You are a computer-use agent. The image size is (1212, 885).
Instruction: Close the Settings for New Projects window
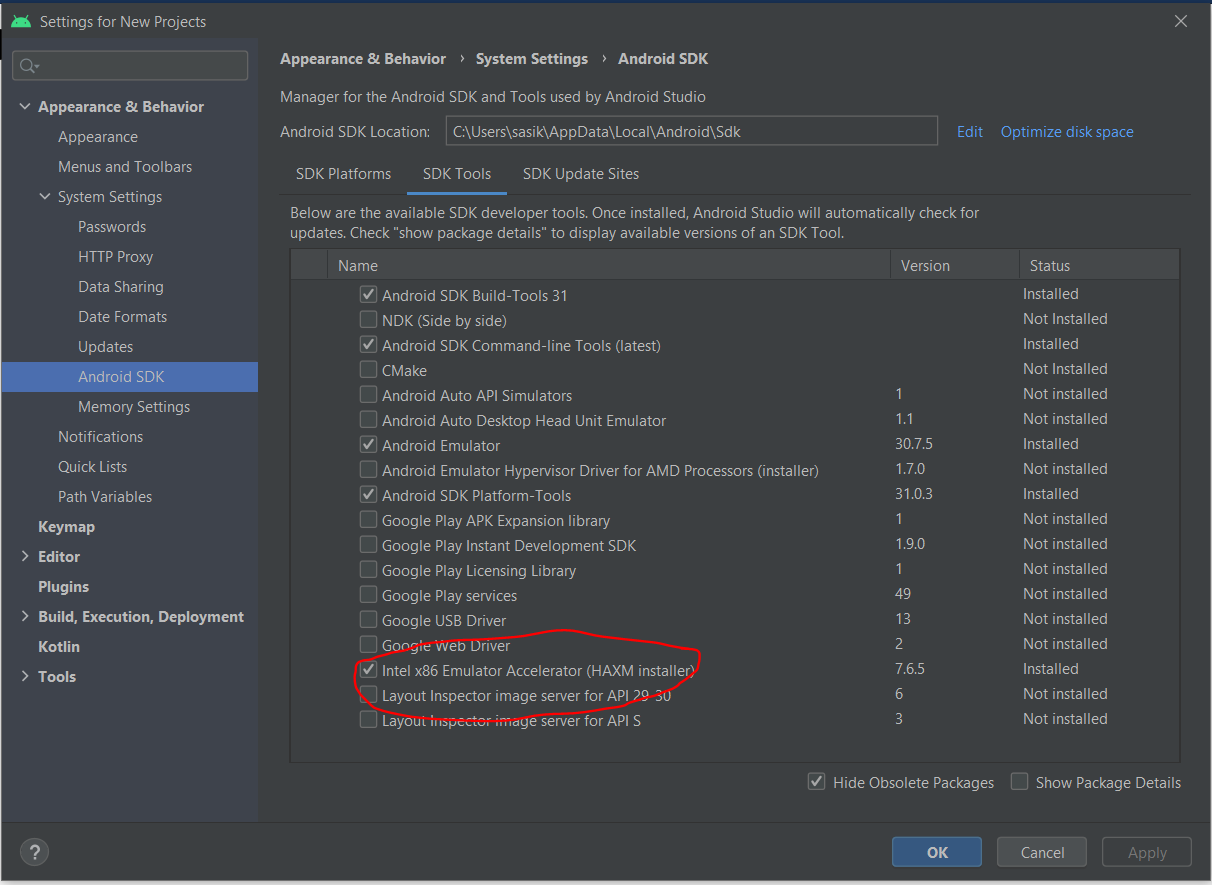[1181, 21]
